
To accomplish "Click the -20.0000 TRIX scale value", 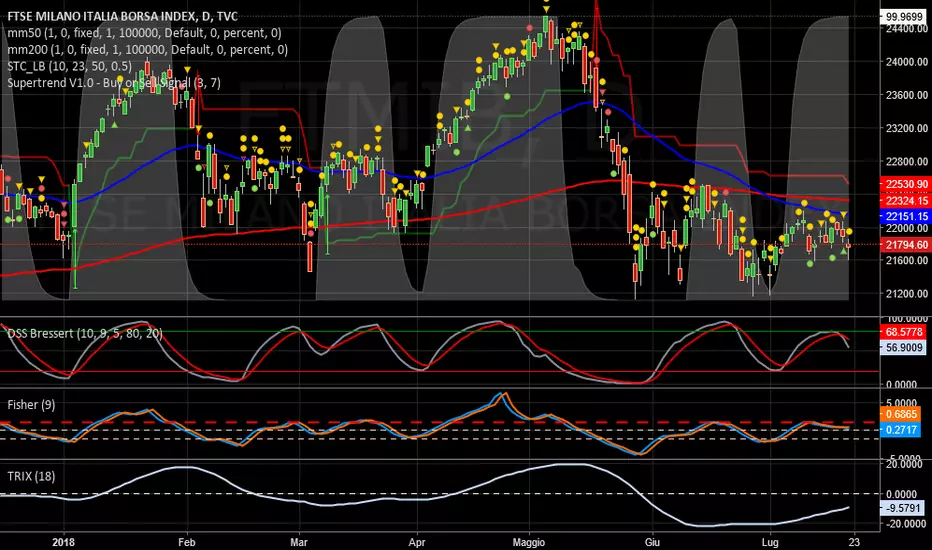I will (x=905, y=524).
